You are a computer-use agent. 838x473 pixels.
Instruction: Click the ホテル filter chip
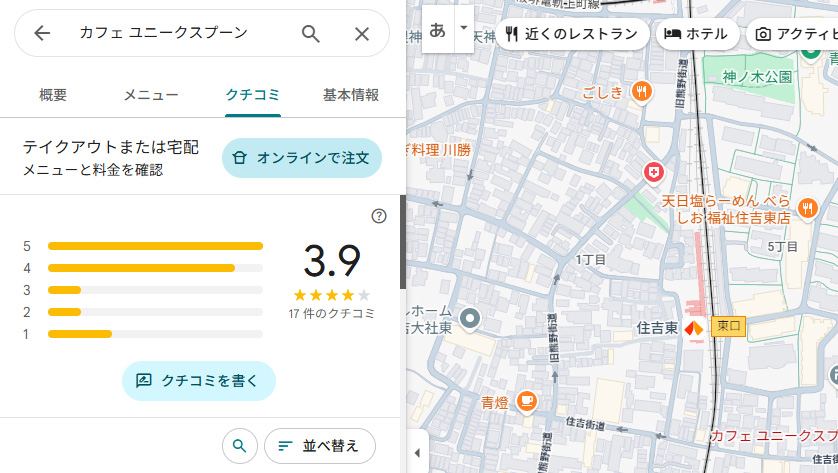tap(697, 34)
